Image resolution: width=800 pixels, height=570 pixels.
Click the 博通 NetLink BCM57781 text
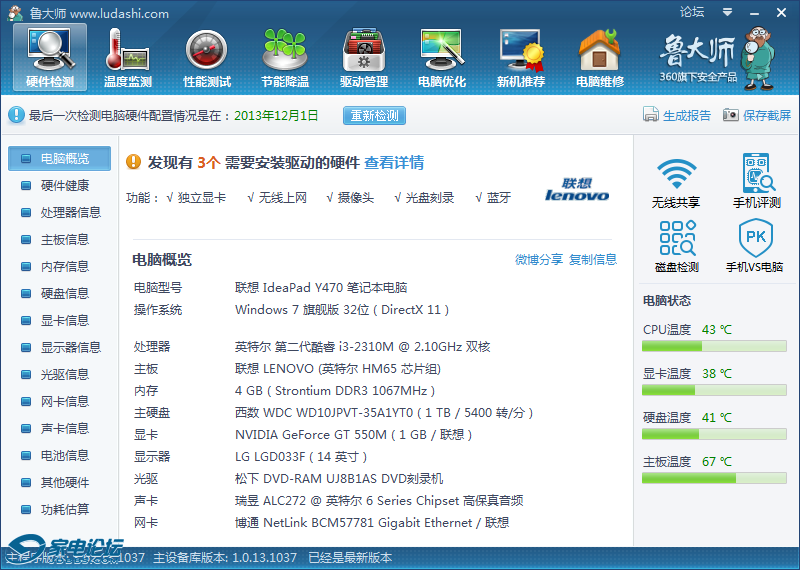pyautogui.click(x=372, y=523)
